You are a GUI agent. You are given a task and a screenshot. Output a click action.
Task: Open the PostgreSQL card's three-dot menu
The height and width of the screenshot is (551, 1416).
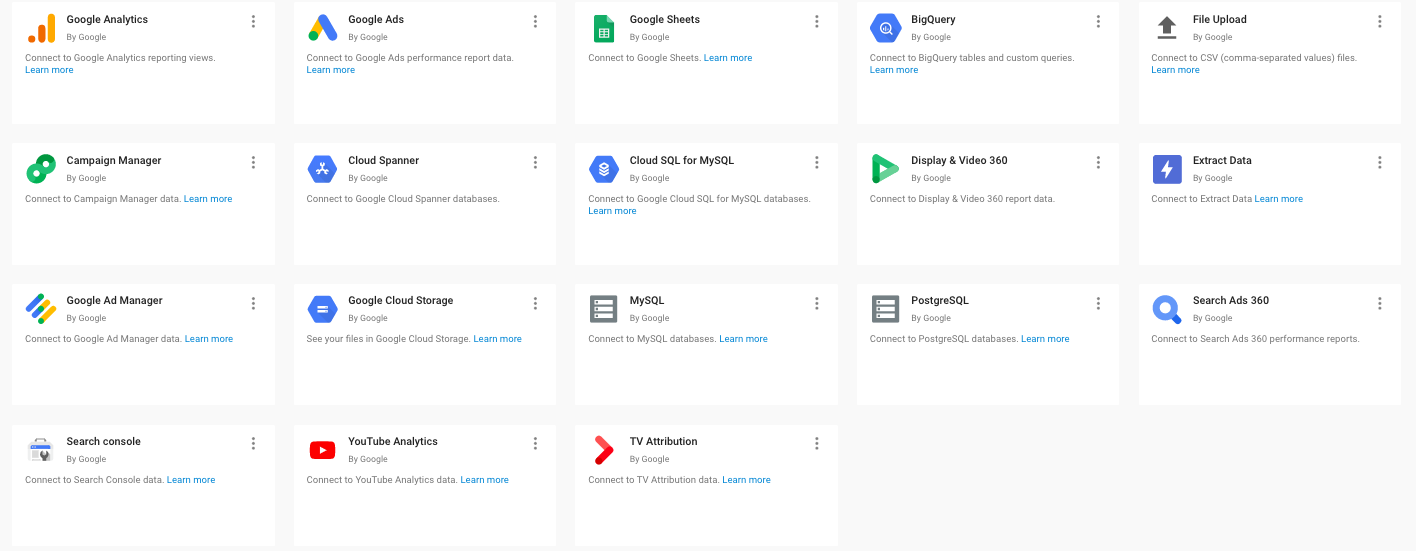click(1099, 303)
